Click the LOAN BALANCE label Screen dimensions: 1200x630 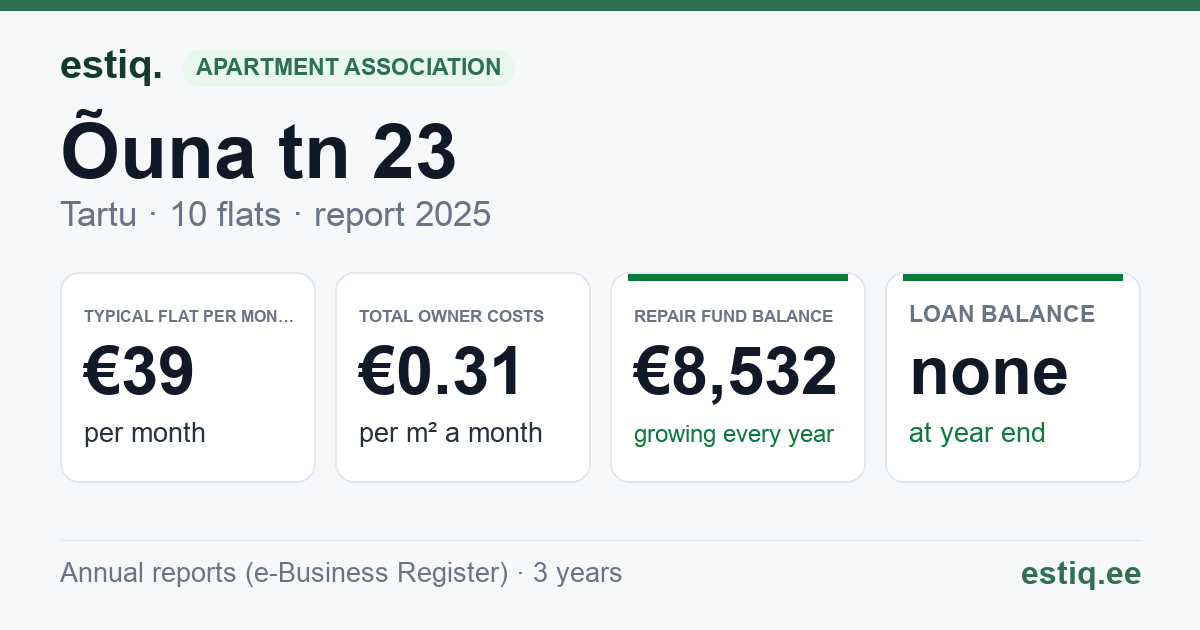(1002, 314)
